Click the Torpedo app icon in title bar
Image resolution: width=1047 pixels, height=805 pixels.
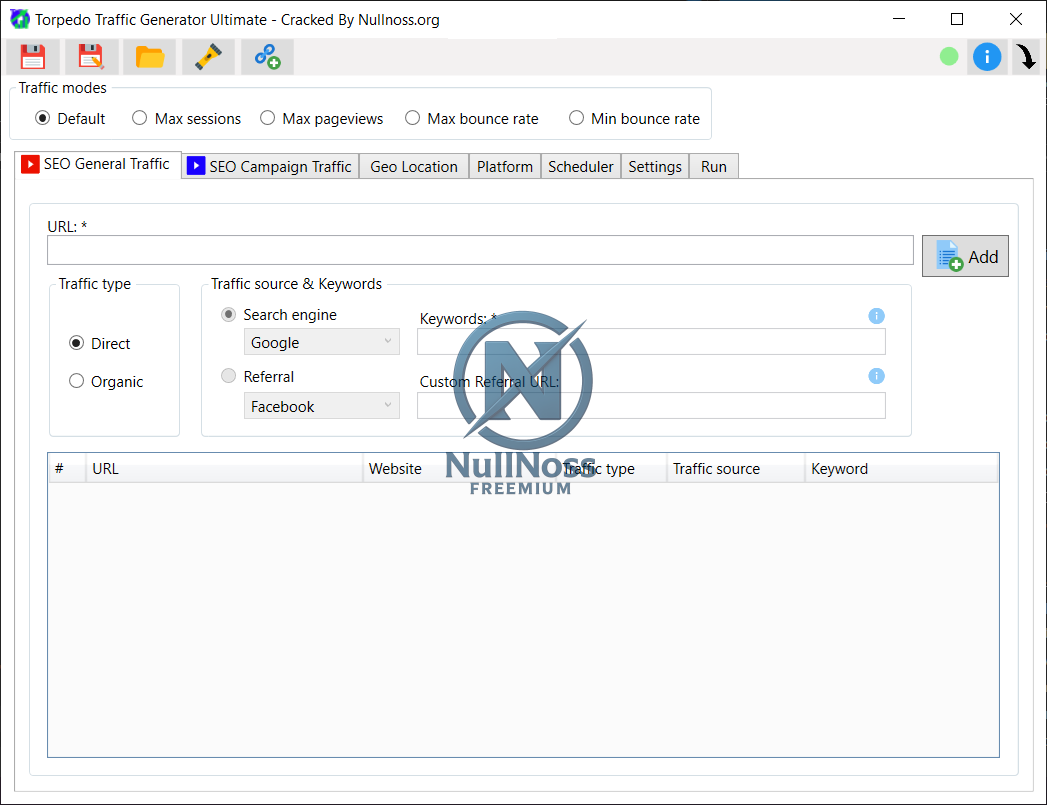[x=19, y=19]
